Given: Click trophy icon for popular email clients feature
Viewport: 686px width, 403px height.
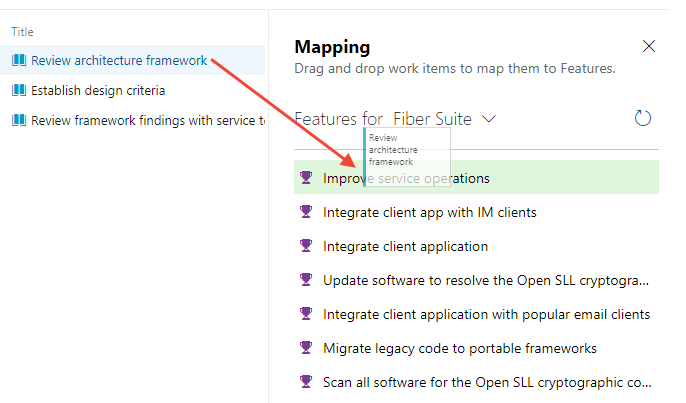Looking at the screenshot, I should [306, 314].
